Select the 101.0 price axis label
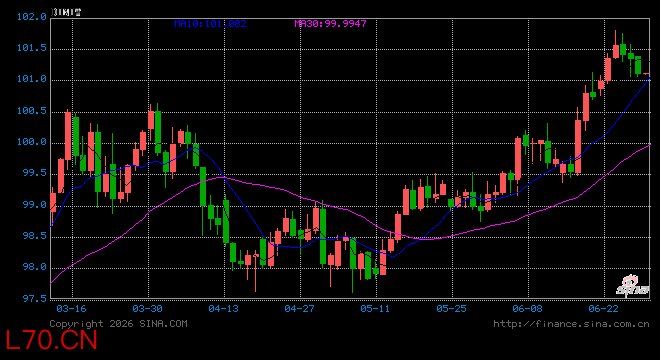The height and width of the screenshot is (360, 660). pos(32,79)
